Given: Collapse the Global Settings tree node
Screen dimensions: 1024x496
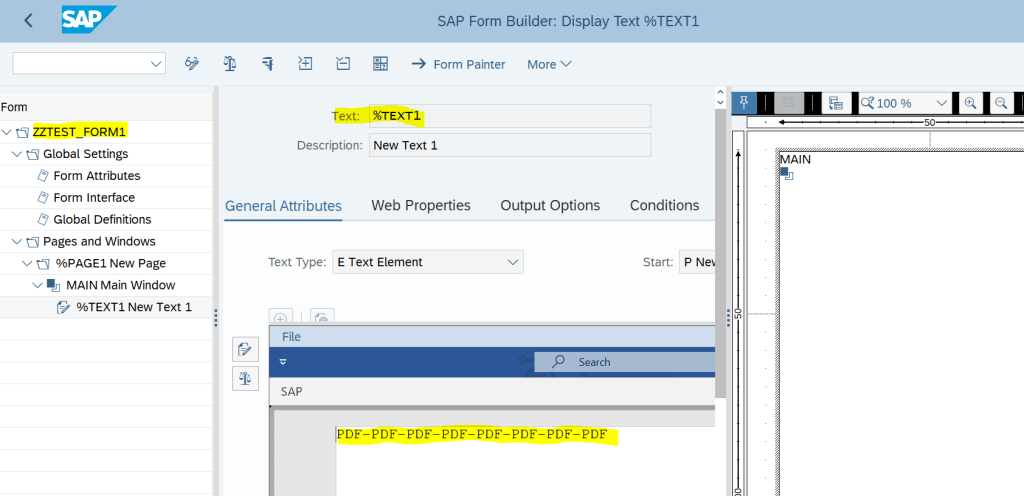Looking at the screenshot, I should [x=17, y=154].
